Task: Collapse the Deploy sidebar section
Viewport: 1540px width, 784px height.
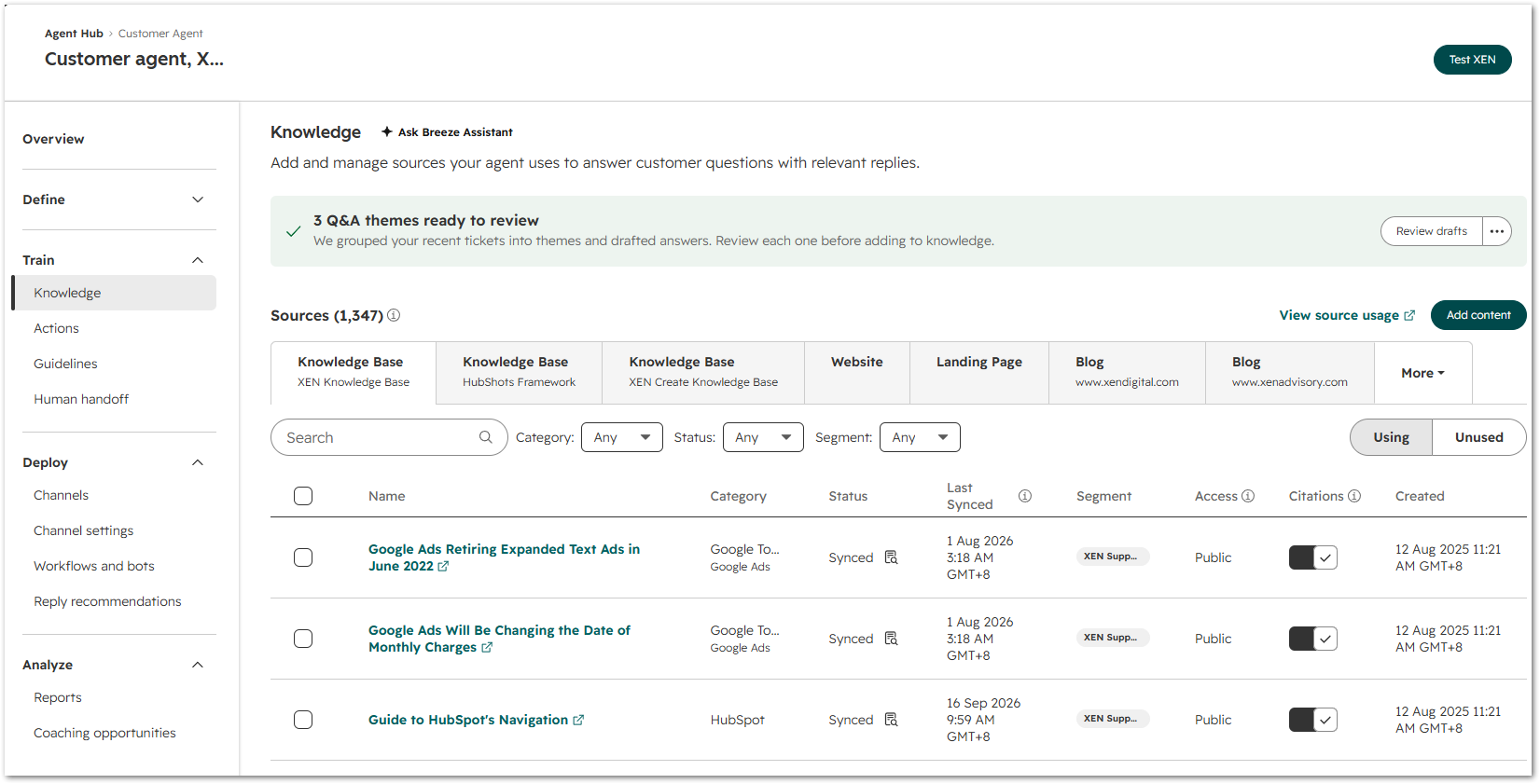Action: coord(198,462)
